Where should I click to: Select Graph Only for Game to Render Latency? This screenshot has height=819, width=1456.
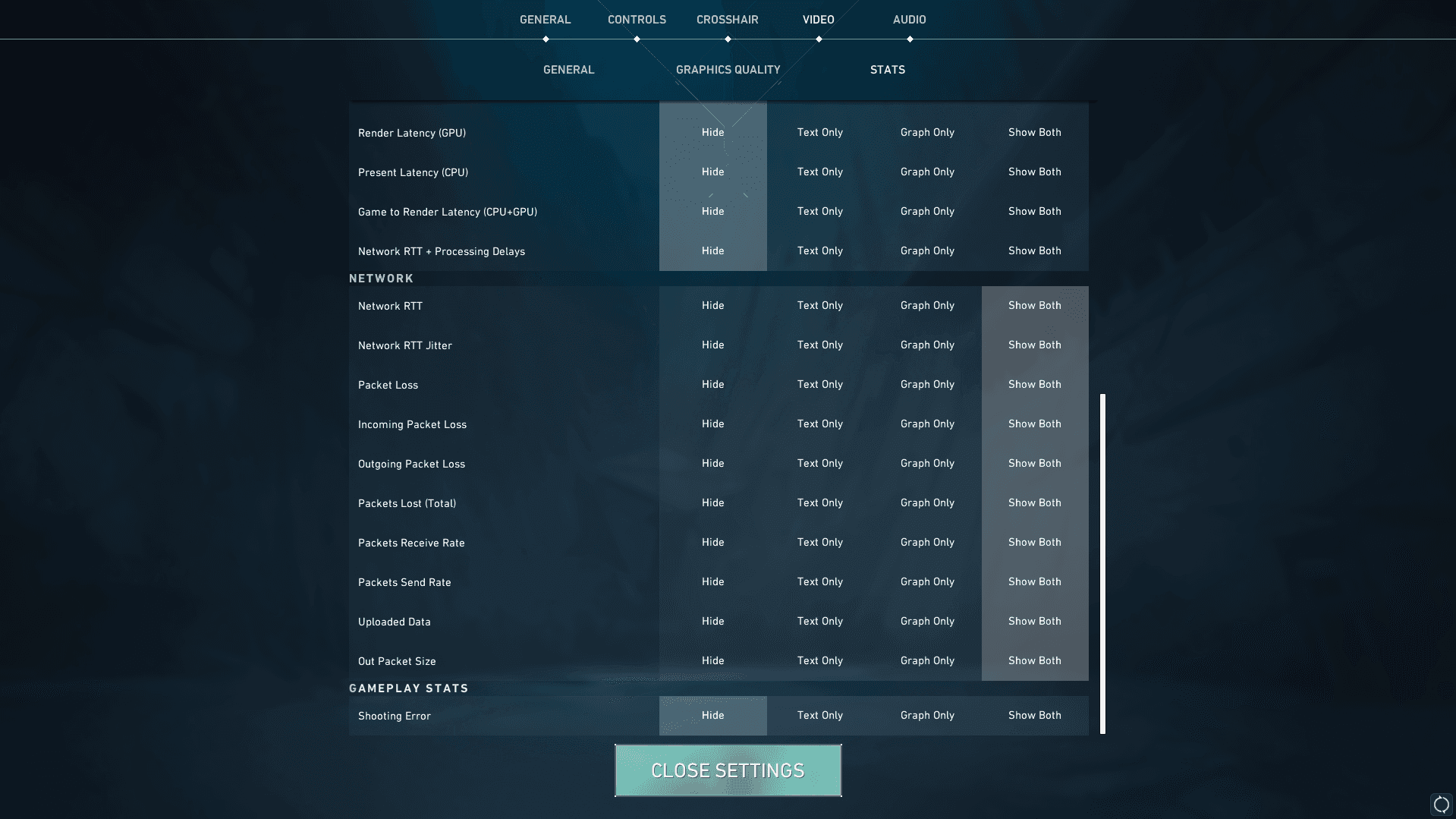[x=927, y=212]
